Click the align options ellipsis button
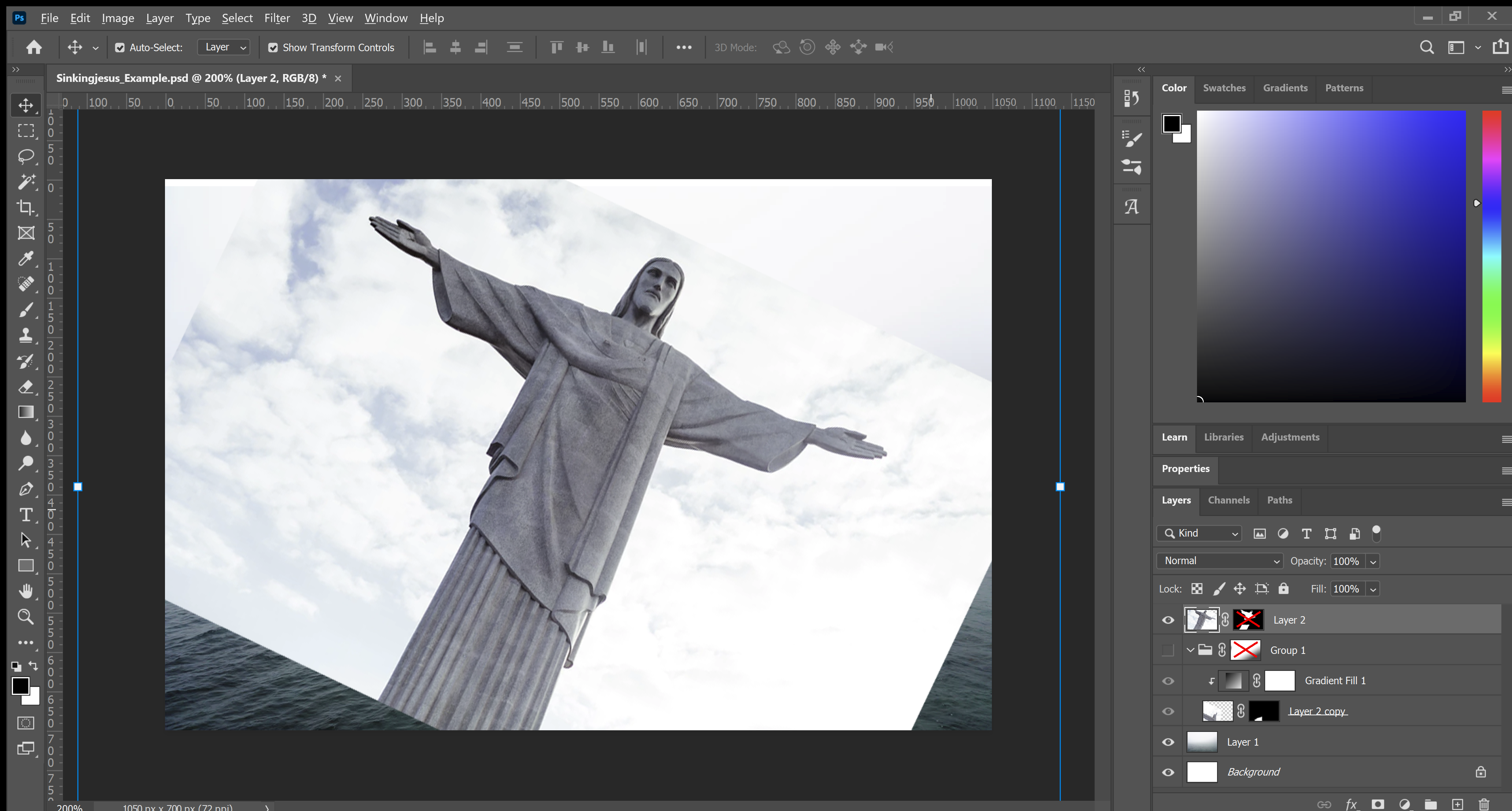 pyautogui.click(x=684, y=48)
